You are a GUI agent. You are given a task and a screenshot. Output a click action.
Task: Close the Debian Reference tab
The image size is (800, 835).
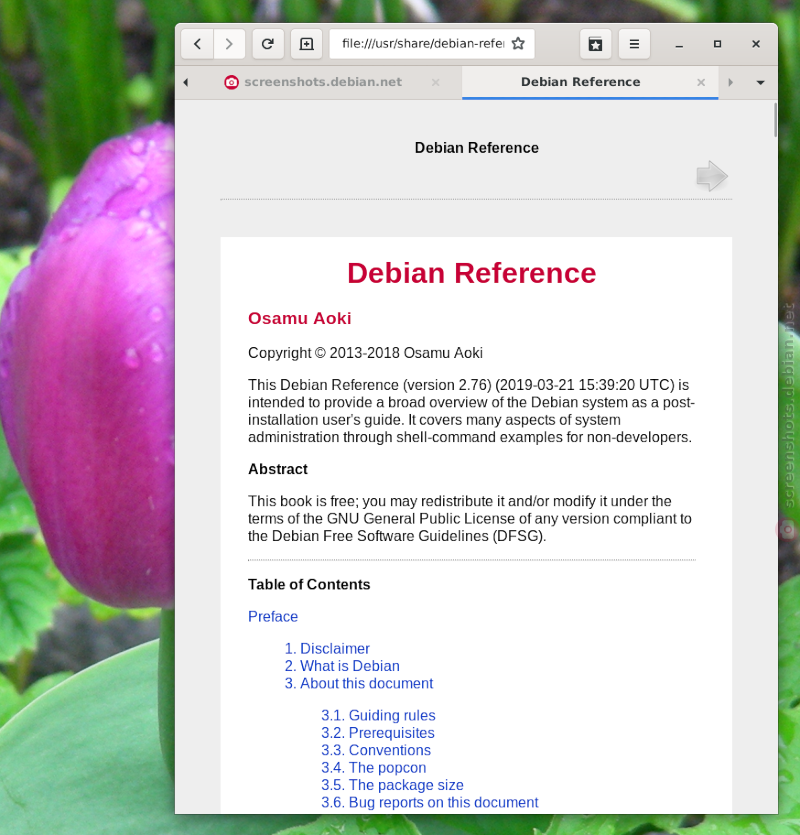pos(701,82)
